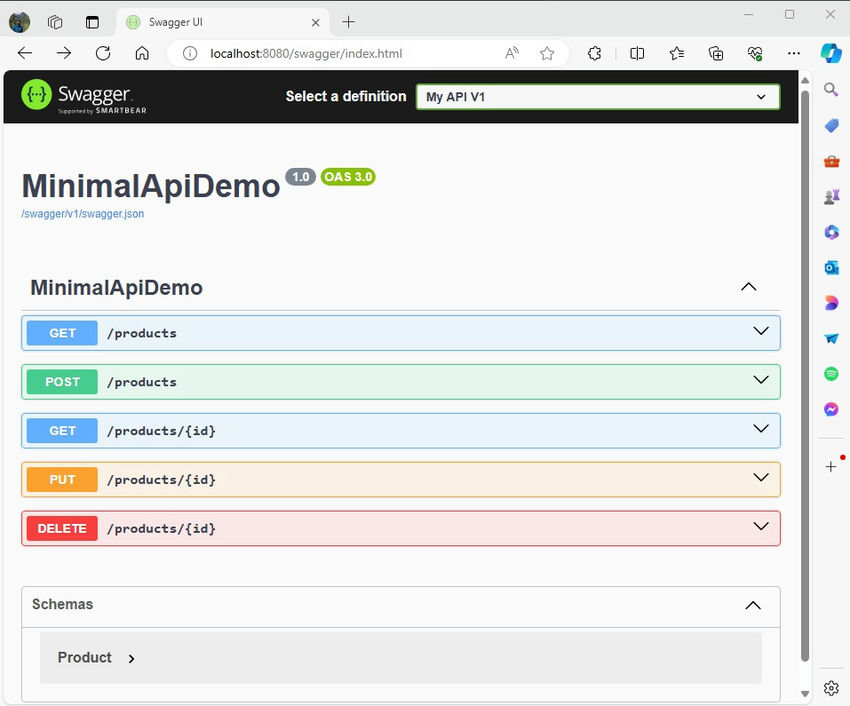Image resolution: width=850 pixels, height=706 pixels.
Task: Open the browser three-dot settings menu
Action: [x=794, y=53]
